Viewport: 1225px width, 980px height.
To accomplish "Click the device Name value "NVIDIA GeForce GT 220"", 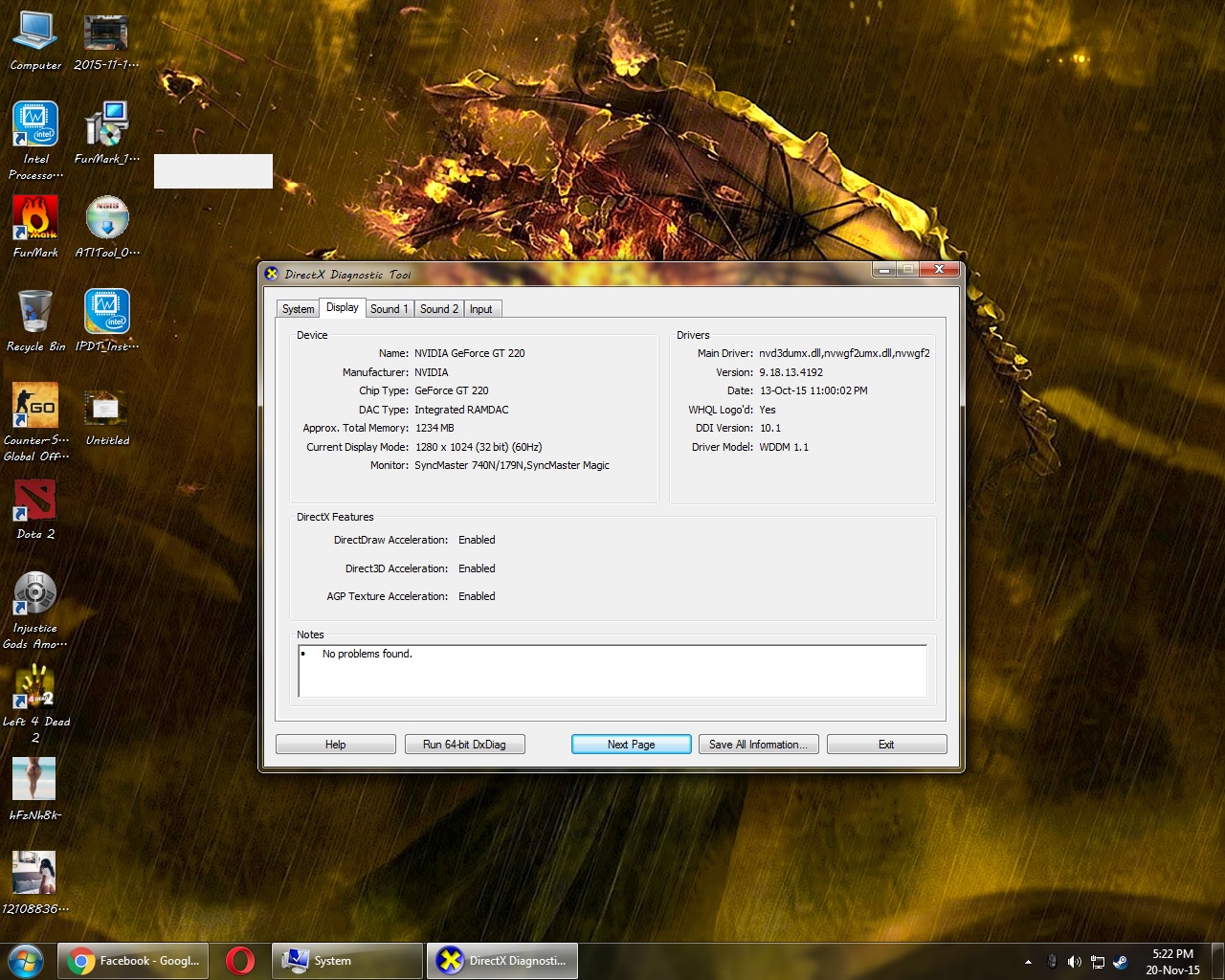I will [x=470, y=353].
